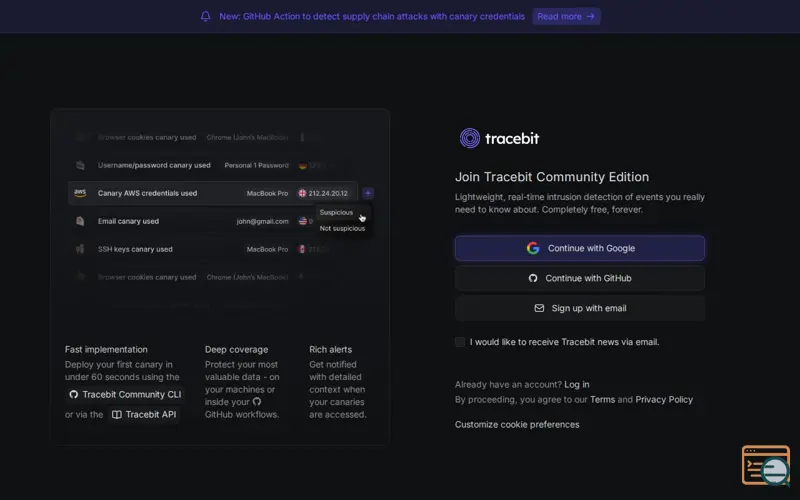This screenshot has height=500, width=800.
Task: Click the email canary icon
Action: (80, 221)
